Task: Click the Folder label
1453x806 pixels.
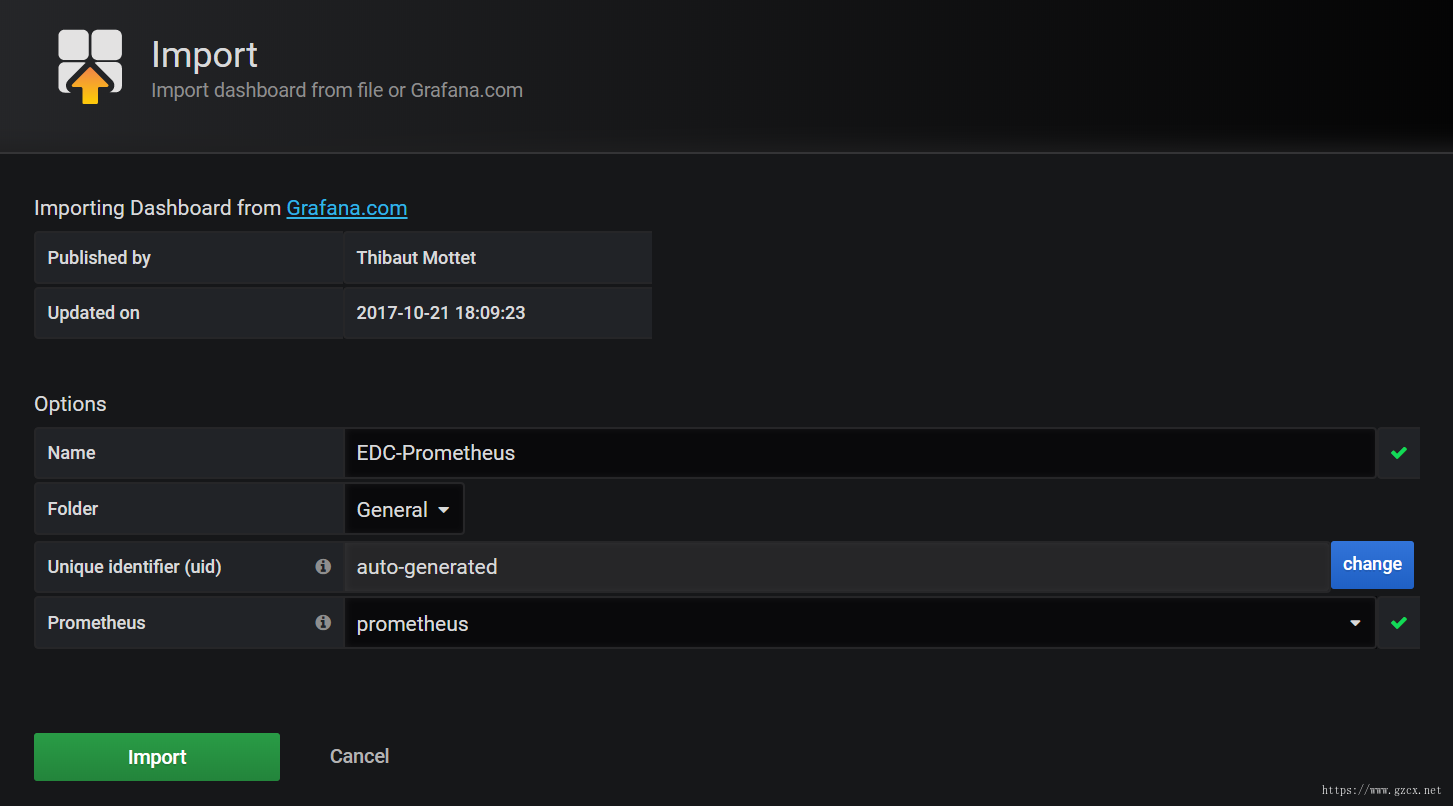Action: 73,509
